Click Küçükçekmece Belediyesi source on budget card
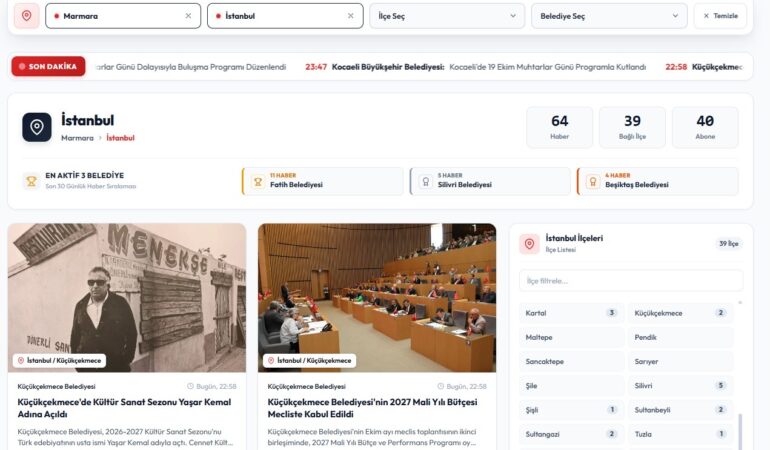The image size is (770, 450). tap(306, 387)
